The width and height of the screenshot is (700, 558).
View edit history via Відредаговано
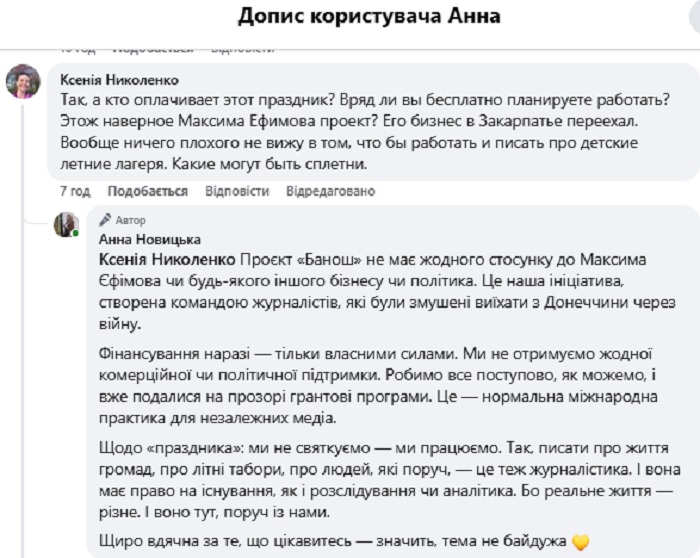click(330, 191)
